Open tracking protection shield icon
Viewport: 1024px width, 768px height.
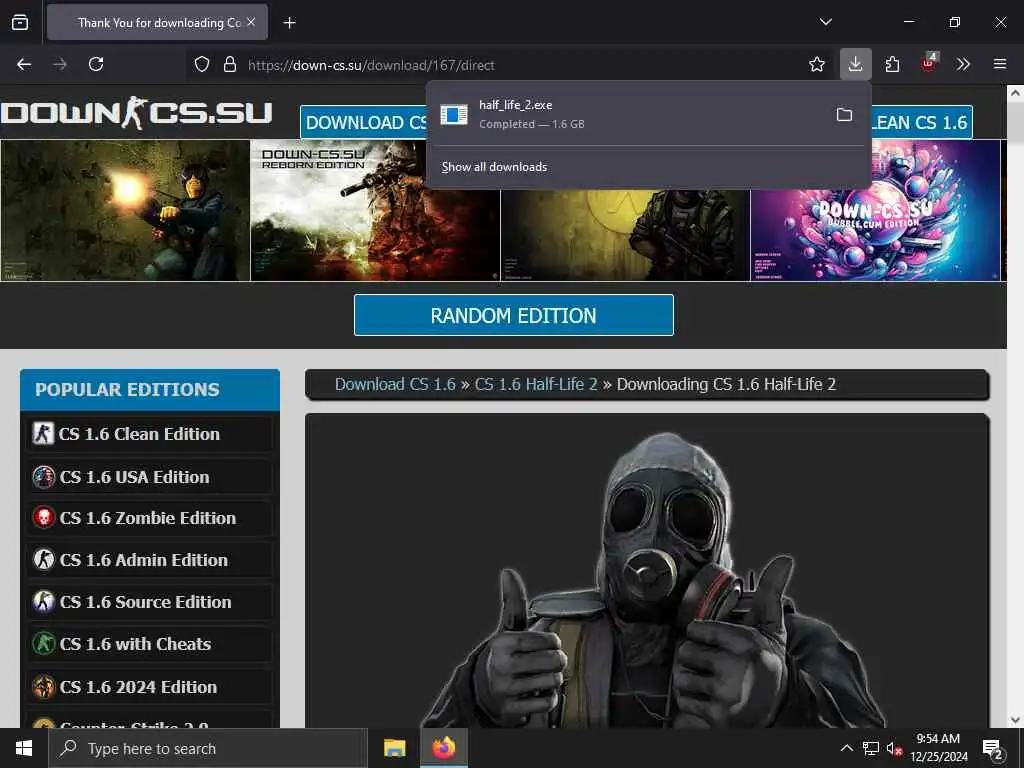202,64
